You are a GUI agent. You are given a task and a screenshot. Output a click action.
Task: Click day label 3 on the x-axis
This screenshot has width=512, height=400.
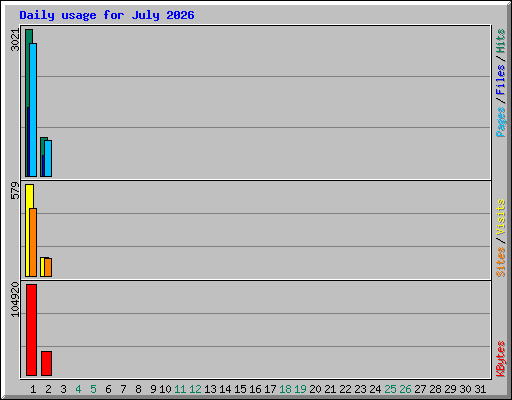click(63, 389)
